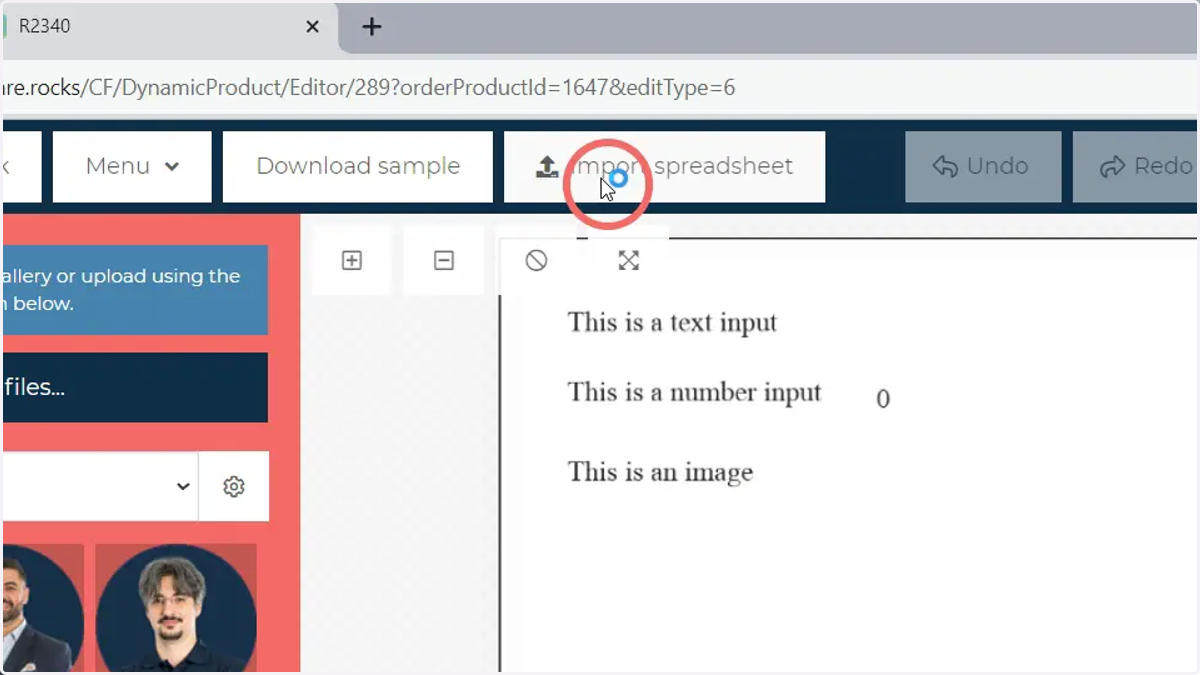Click 'This is a number input' text
The width and height of the screenshot is (1200, 675).
[x=694, y=392]
